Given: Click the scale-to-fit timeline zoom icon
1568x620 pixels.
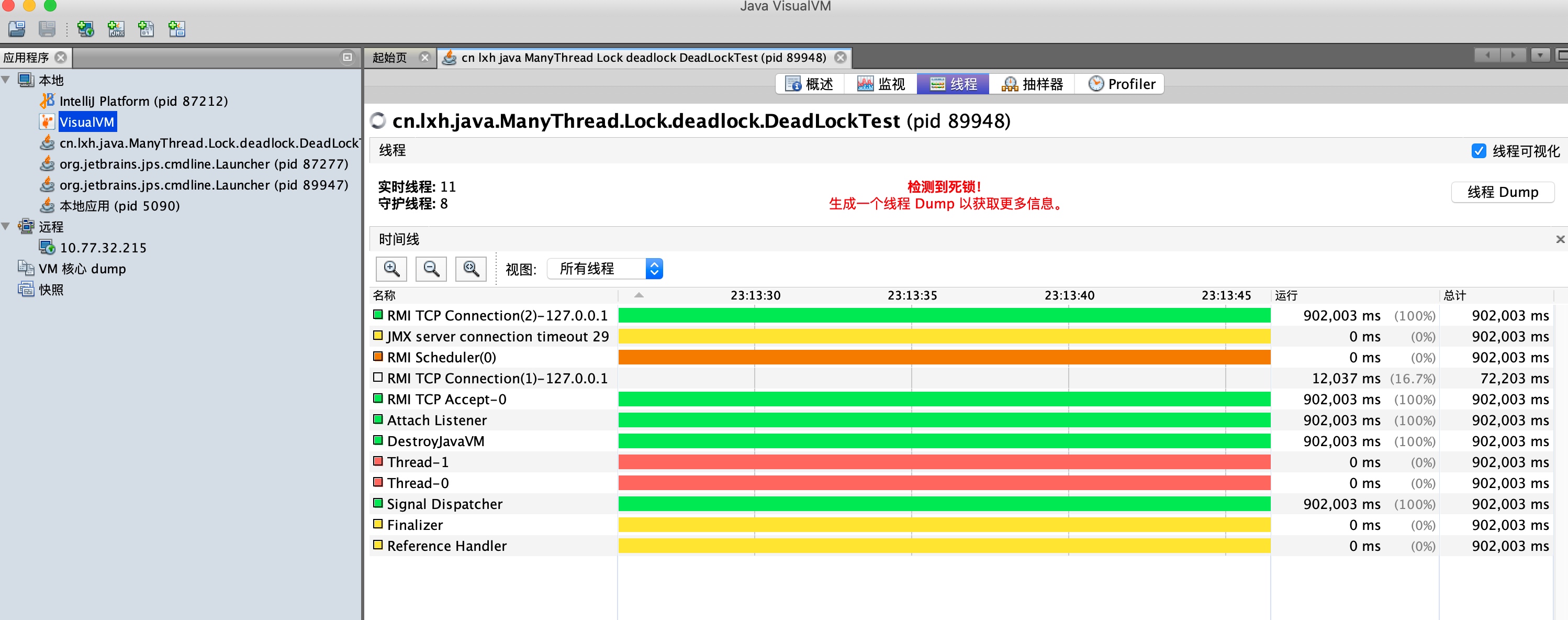Looking at the screenshot, I should (x=471, y=269).
